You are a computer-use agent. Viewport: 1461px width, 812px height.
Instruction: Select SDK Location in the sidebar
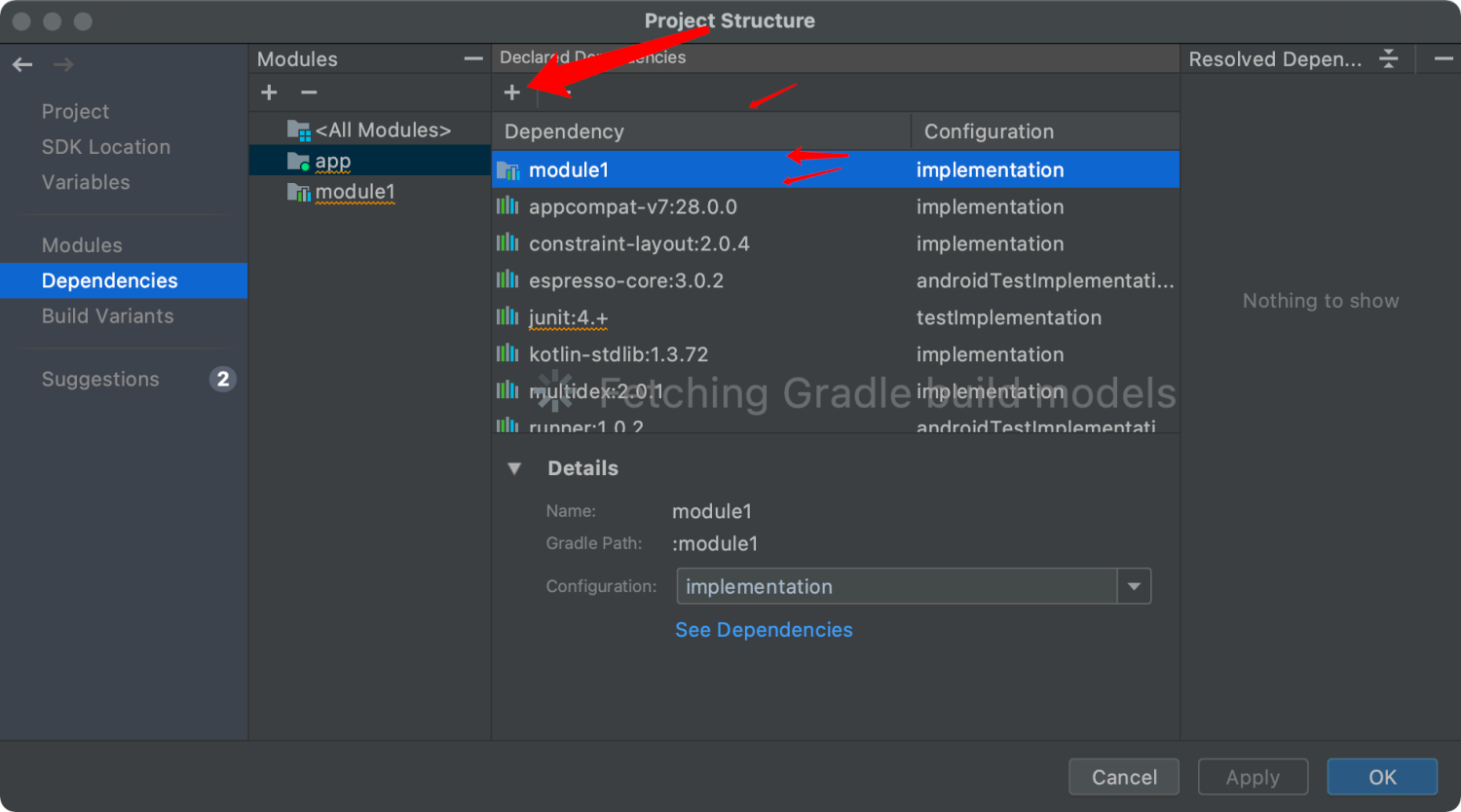tap(106, 147)
